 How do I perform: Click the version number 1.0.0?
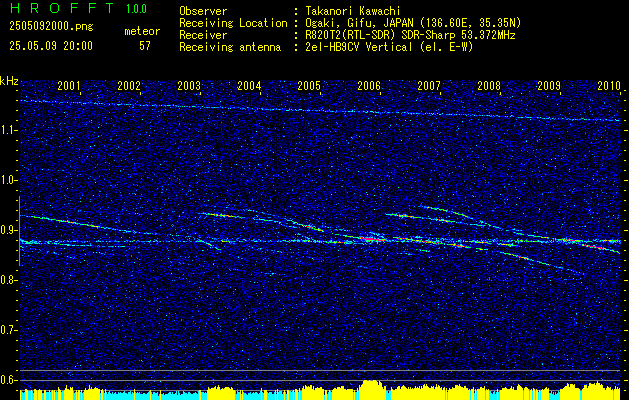click(x=136, y=9)
